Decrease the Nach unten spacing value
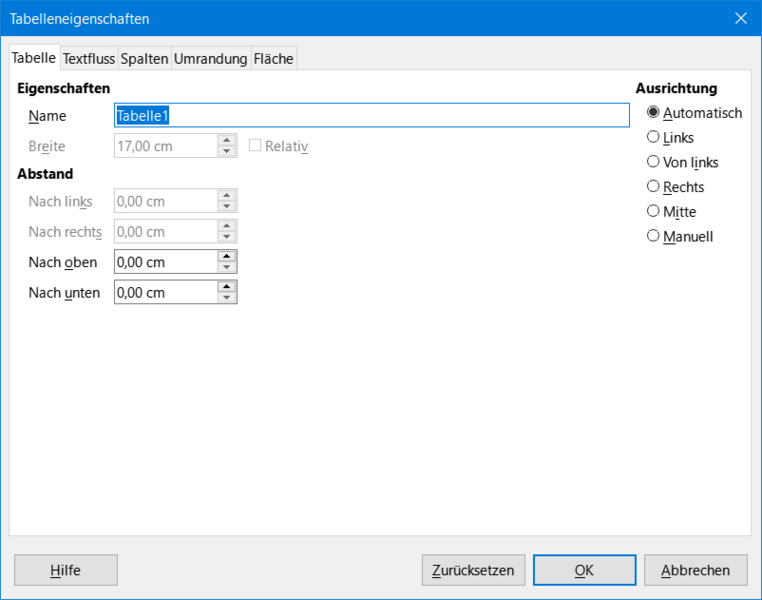Viewport: 762px width, 600px height. [x=226, y=298]
